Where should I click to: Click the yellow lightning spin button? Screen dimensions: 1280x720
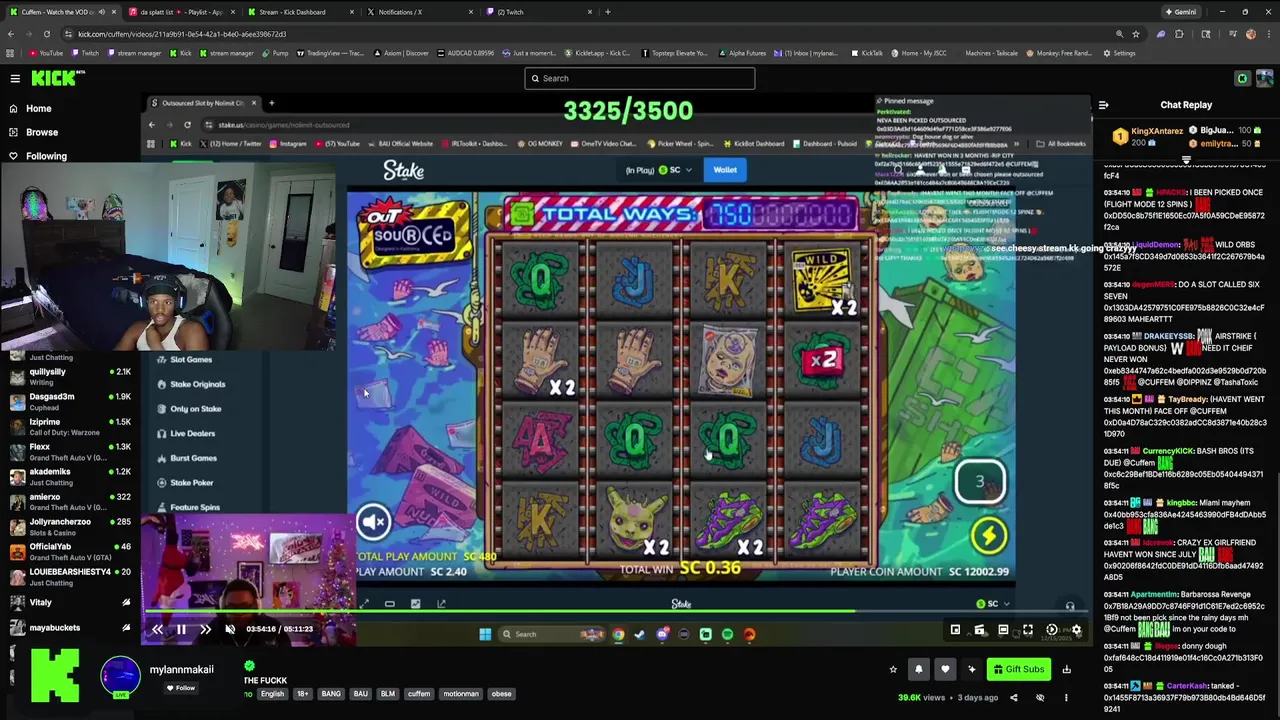[988, 536]
